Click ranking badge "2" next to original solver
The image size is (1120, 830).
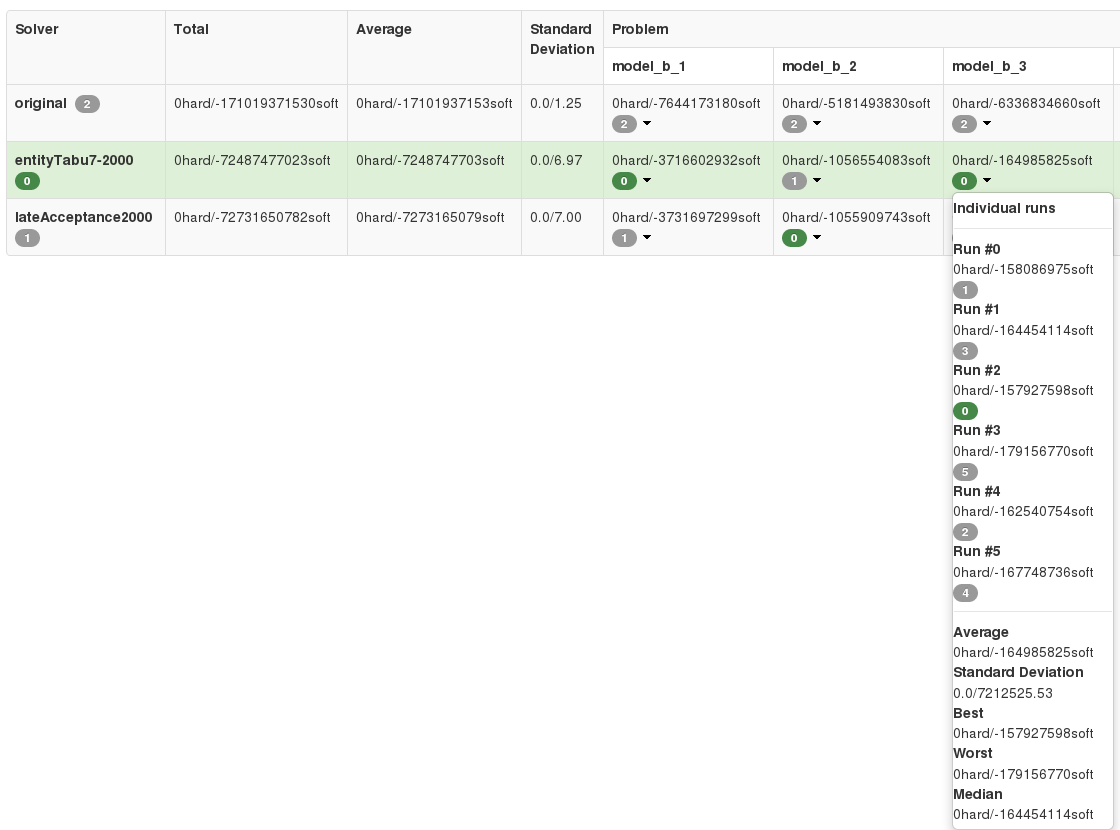point(87,104)
